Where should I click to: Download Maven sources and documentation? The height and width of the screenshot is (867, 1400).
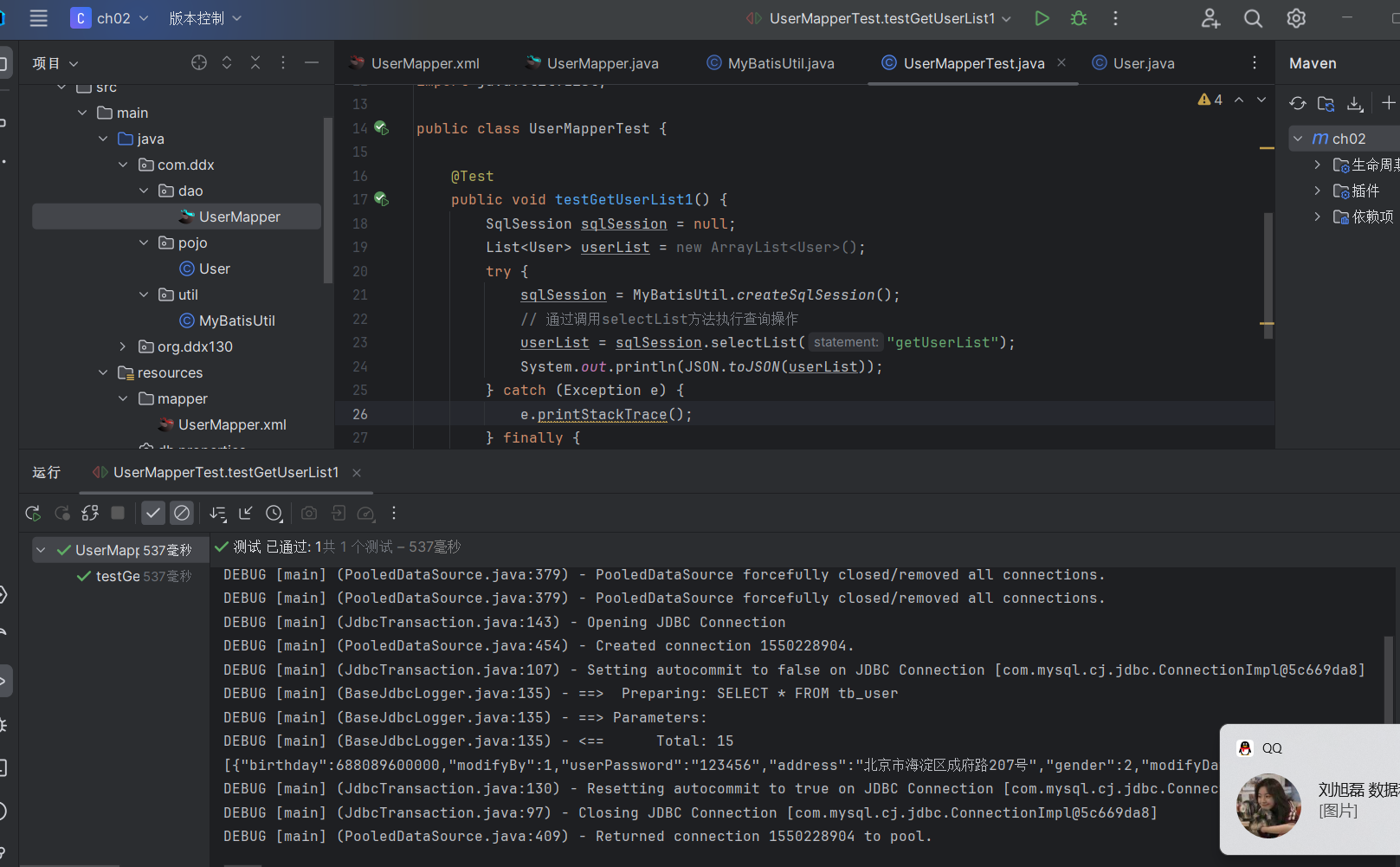click(1355, 104)
